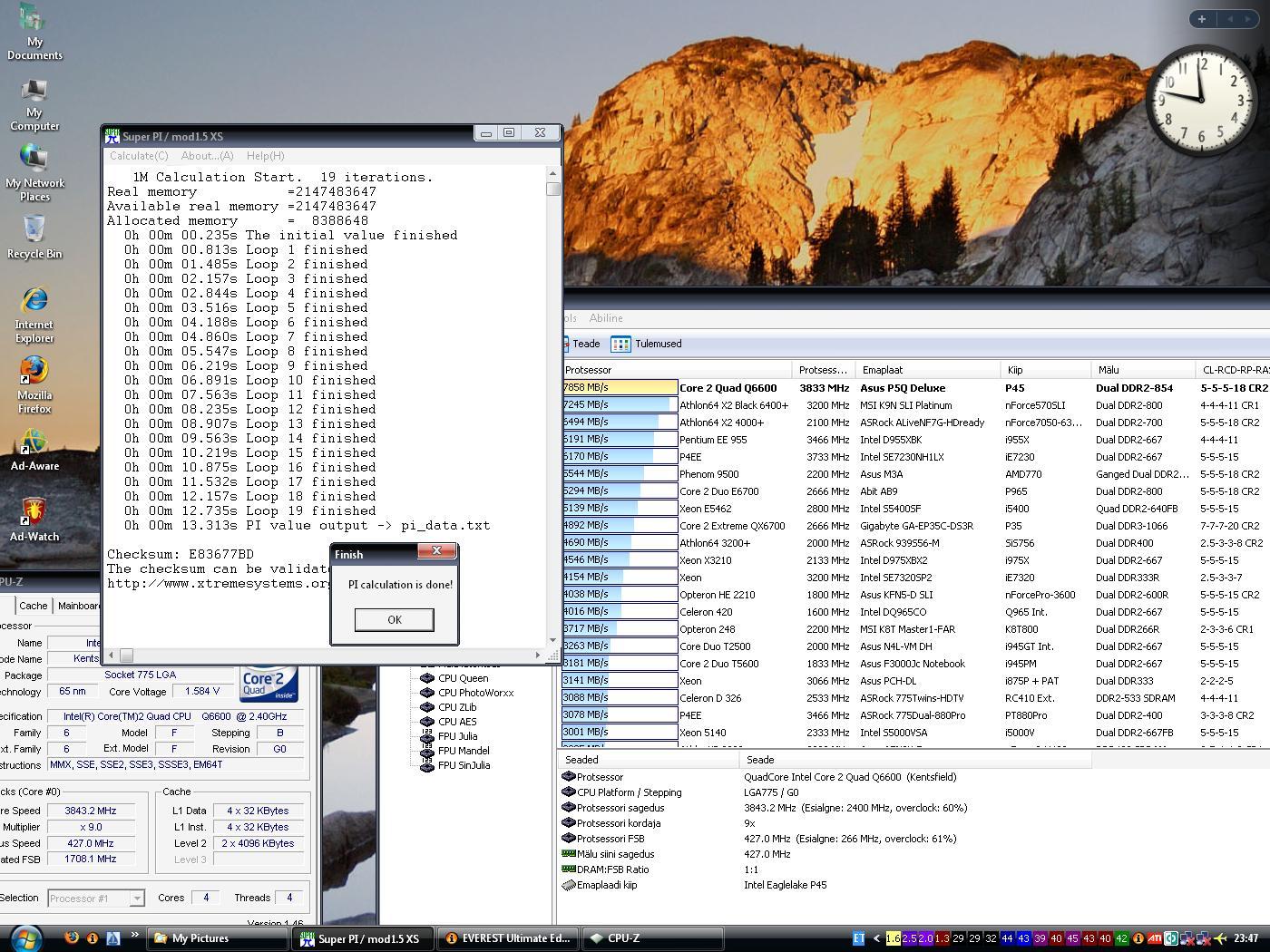Switch to My Pictures taskbar button

pyautogui.click(x=217, y=938)
